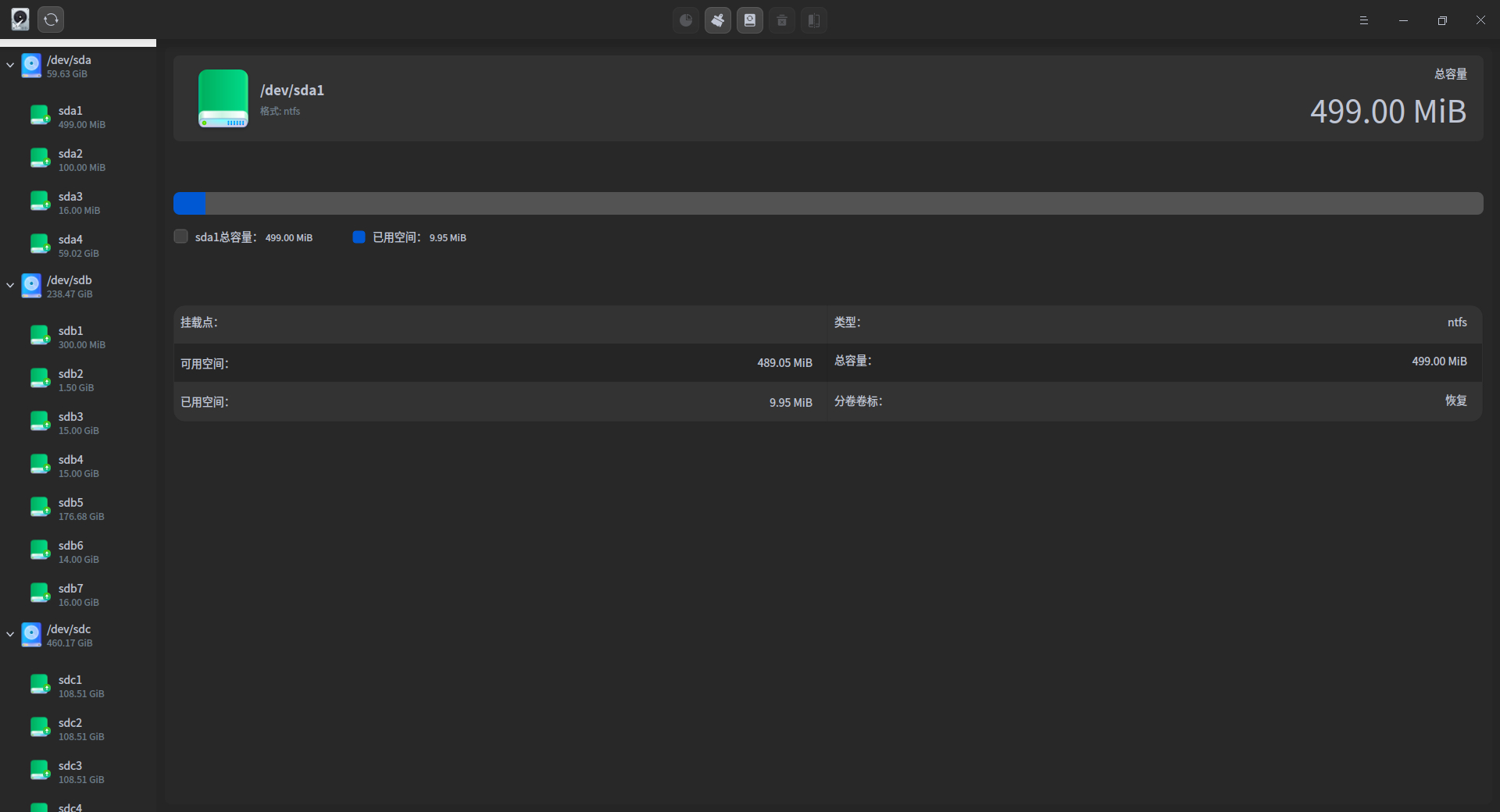Click the blue 已用空间 legend swatch
Image resolution: width=1500 pixels, height=812 pixels.
point(359,237)
